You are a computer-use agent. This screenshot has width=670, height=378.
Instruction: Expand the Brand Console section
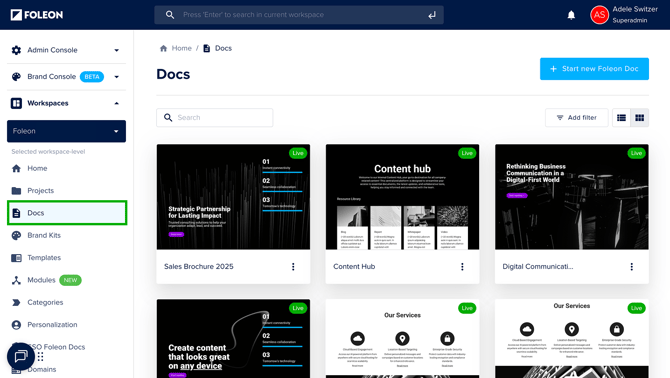pyautogui.click(x=117, y=77)
